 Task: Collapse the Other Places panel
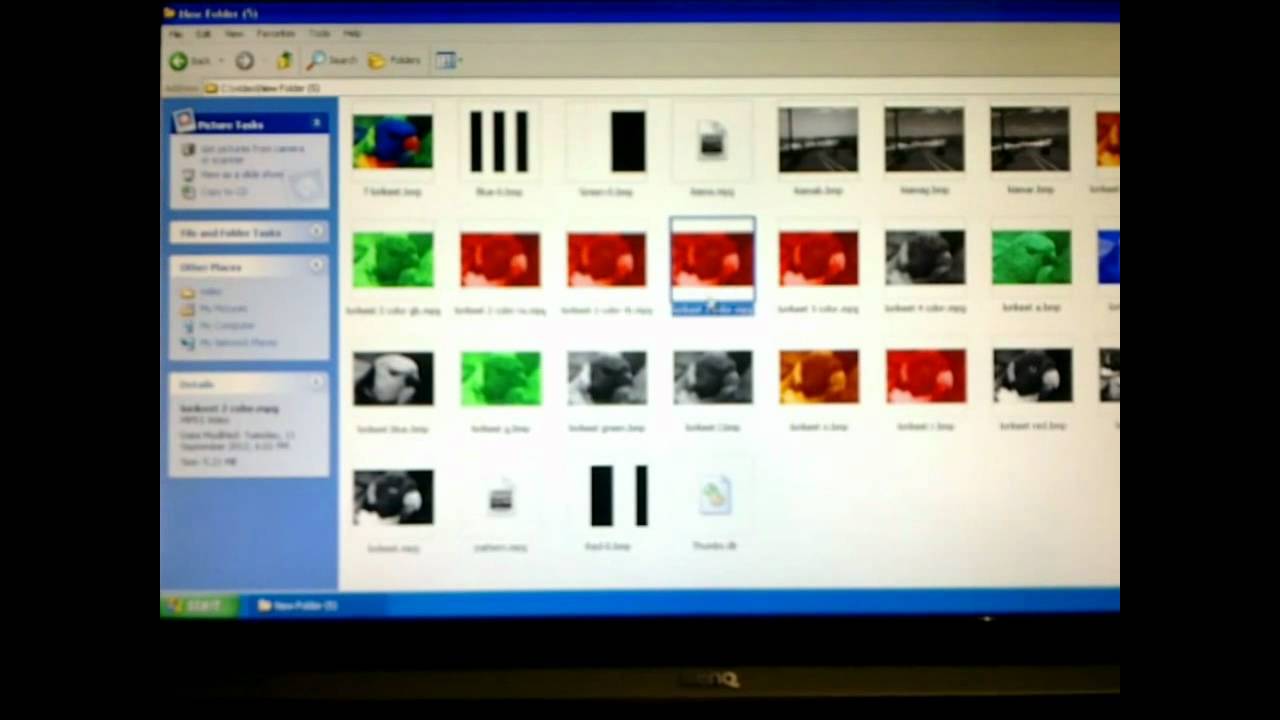click(317, 266)
